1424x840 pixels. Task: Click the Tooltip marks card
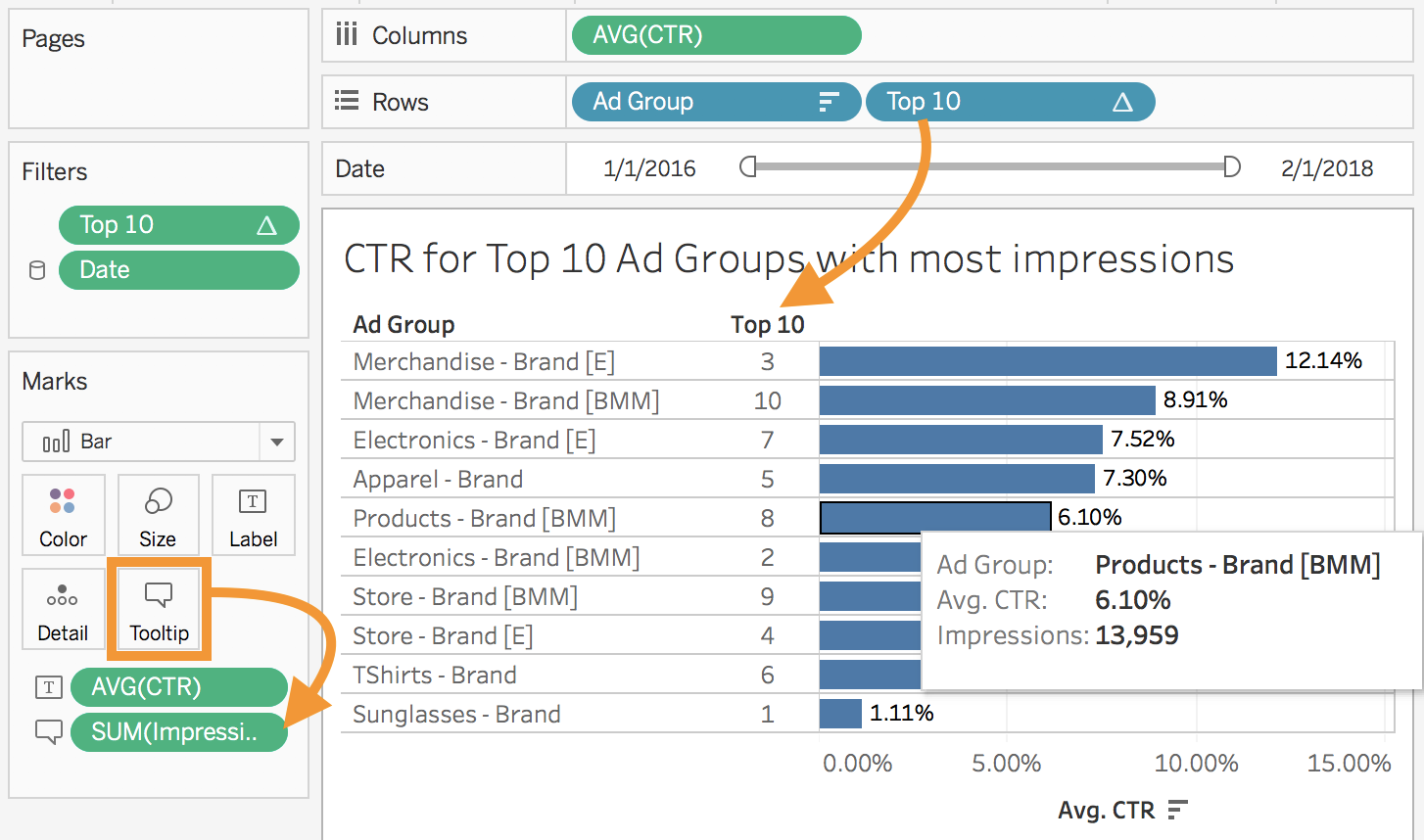point(159,609)
